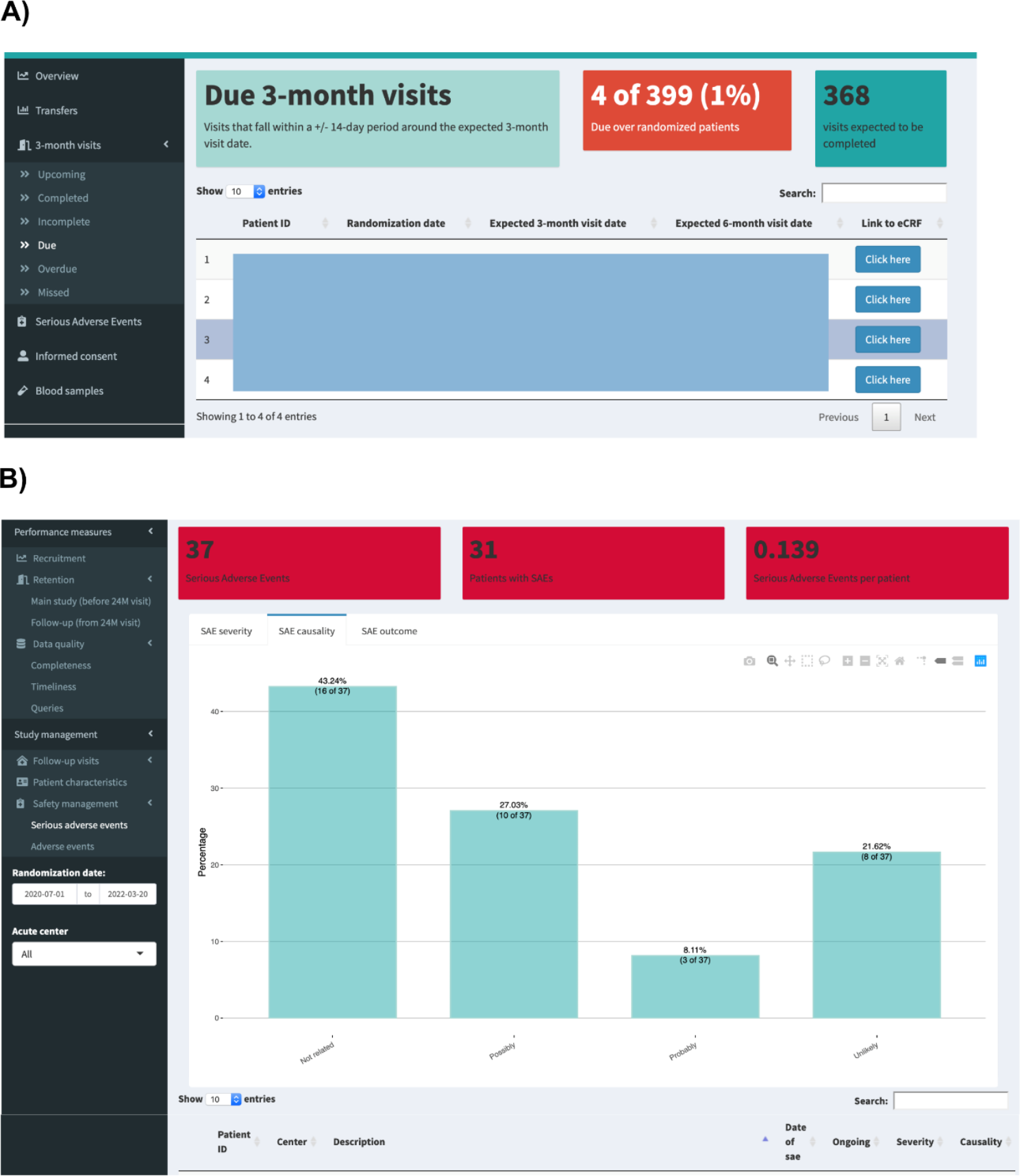
Task: Select the Lasso Select tool
Action: 825,661
